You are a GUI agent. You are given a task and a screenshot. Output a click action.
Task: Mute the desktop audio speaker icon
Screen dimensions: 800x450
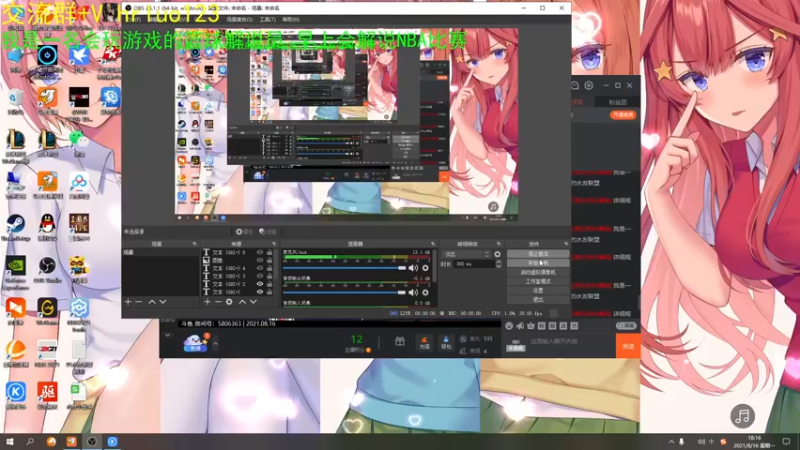click(413, 292)
